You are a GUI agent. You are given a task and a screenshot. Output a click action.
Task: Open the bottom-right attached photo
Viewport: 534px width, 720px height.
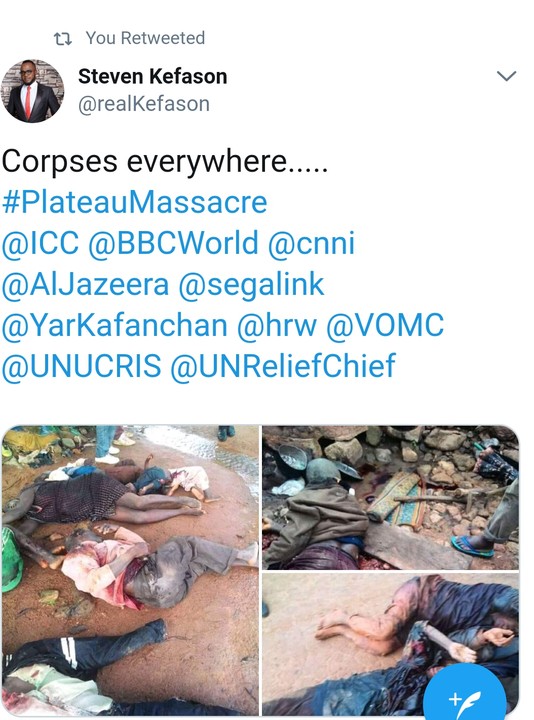point(390,644)
